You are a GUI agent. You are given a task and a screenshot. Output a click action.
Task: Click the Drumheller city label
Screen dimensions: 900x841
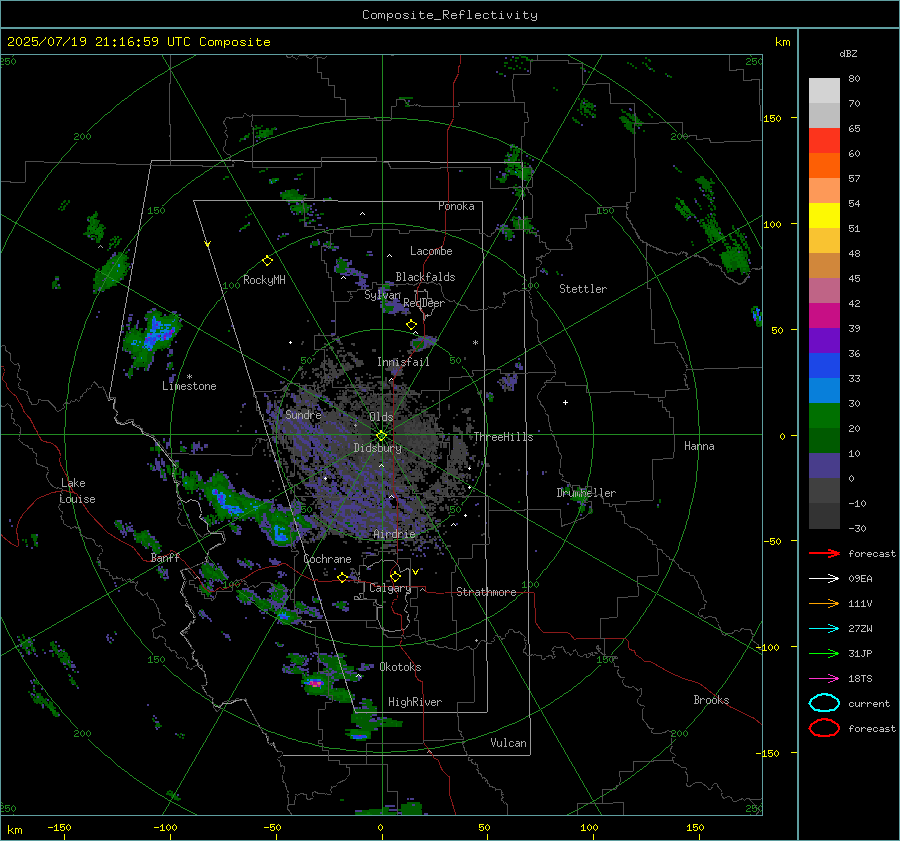tap(586, 493)
